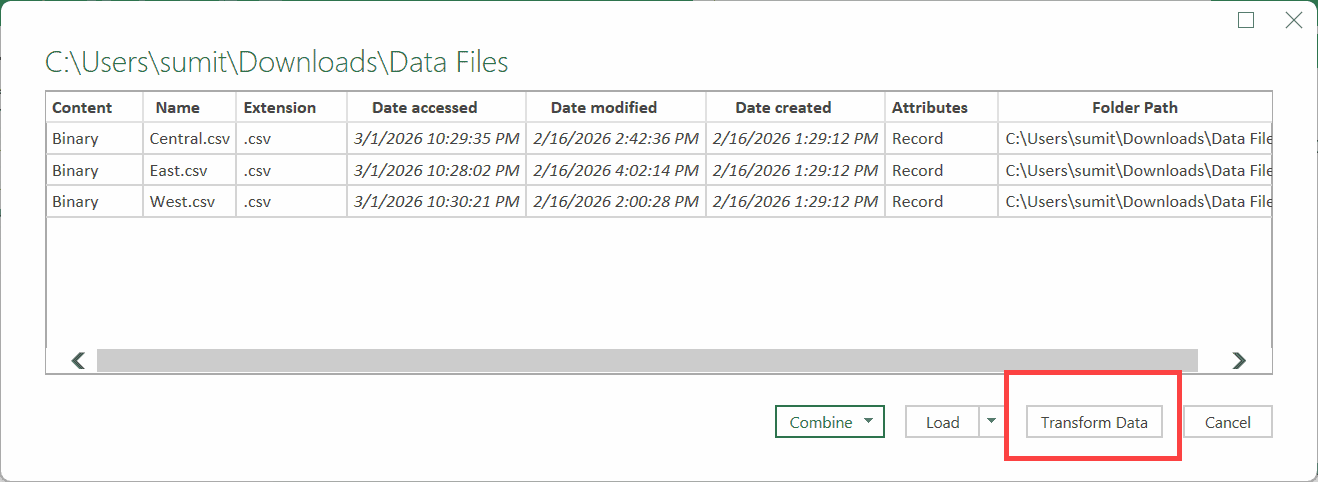Click folder path cell in Central.csv row

(1135, 139)
